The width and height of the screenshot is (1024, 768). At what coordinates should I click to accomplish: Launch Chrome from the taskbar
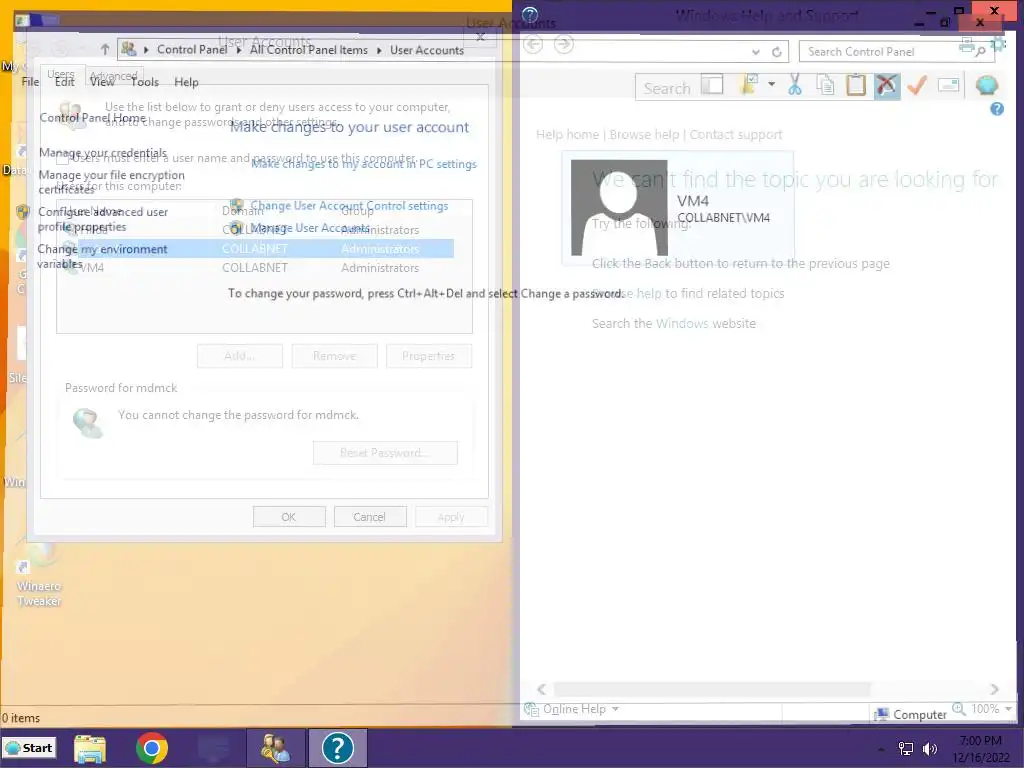(152, 748)
